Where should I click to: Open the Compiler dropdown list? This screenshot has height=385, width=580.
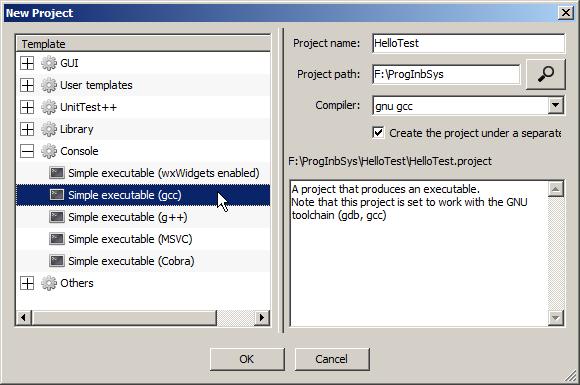click(555, 105)
